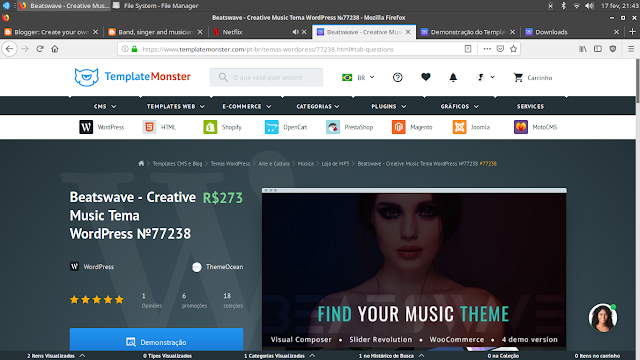Open the Wi-Fi network indicator

[x=576, y=6]
